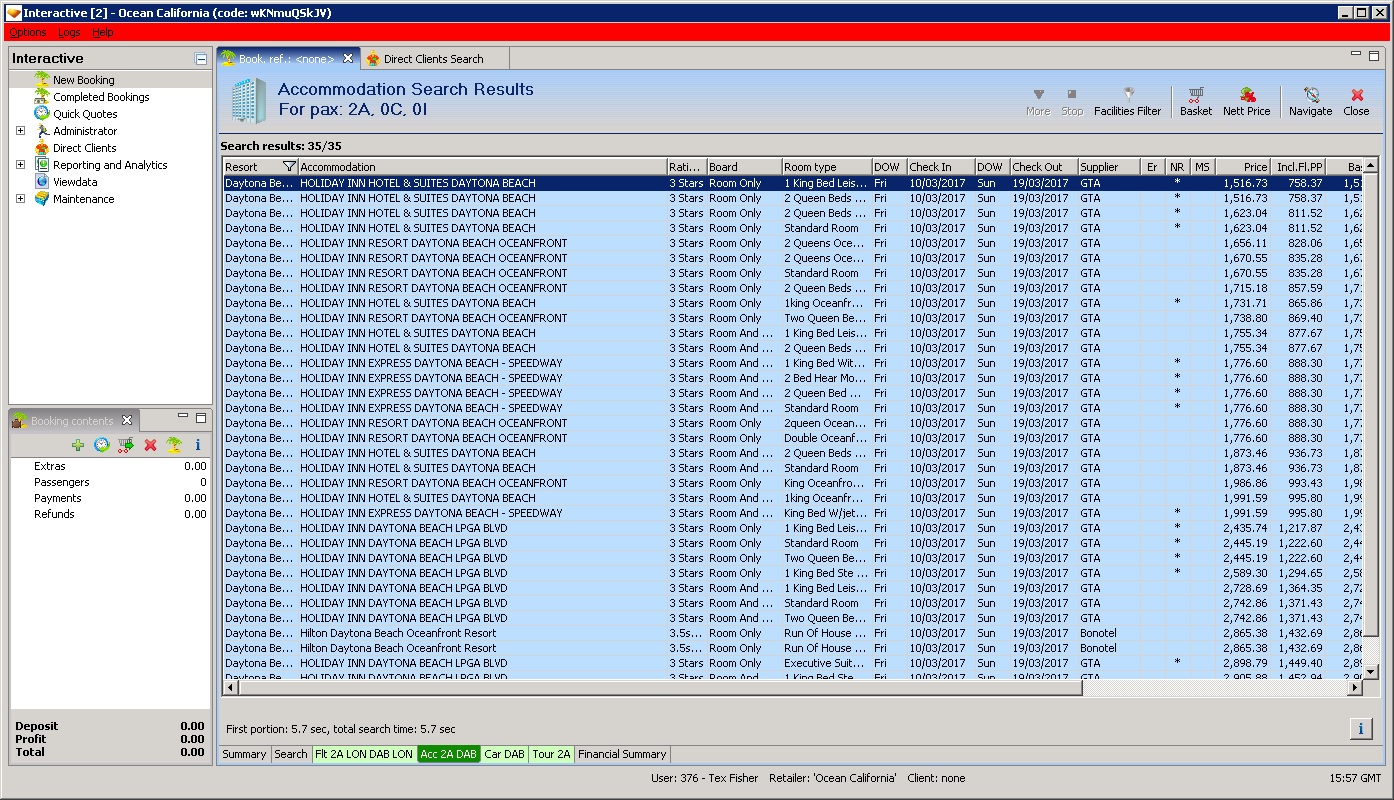Click the Nett Price toolbar icon

1246,101
